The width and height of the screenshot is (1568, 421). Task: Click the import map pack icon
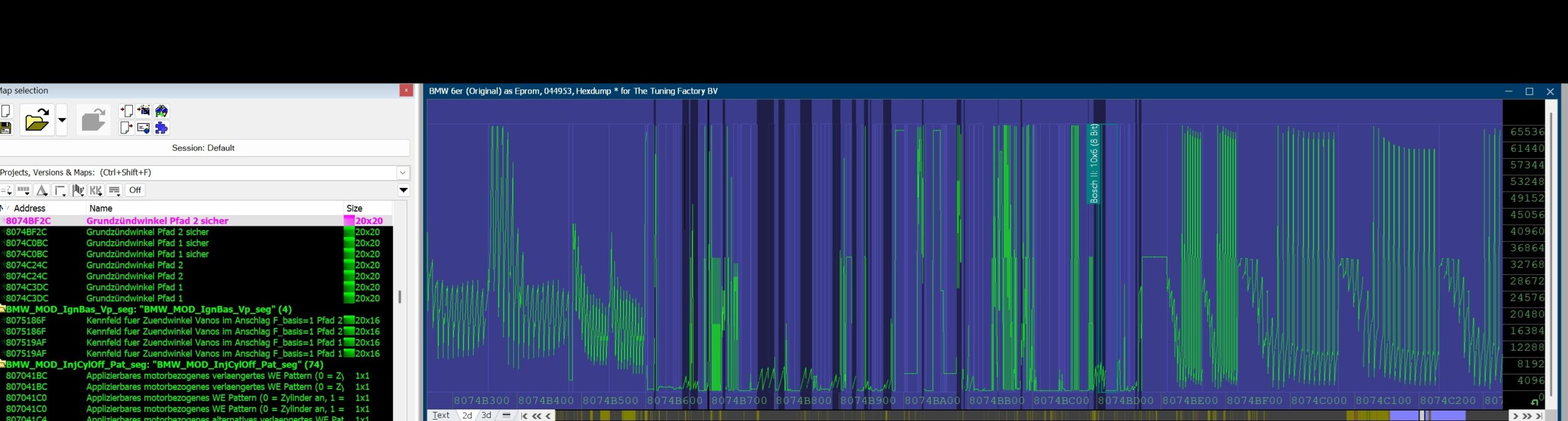[x=144, y=111]
